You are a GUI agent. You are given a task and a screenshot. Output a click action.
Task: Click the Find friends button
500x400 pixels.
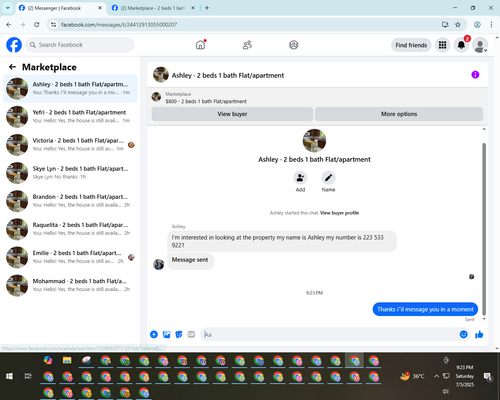point(411,45)
